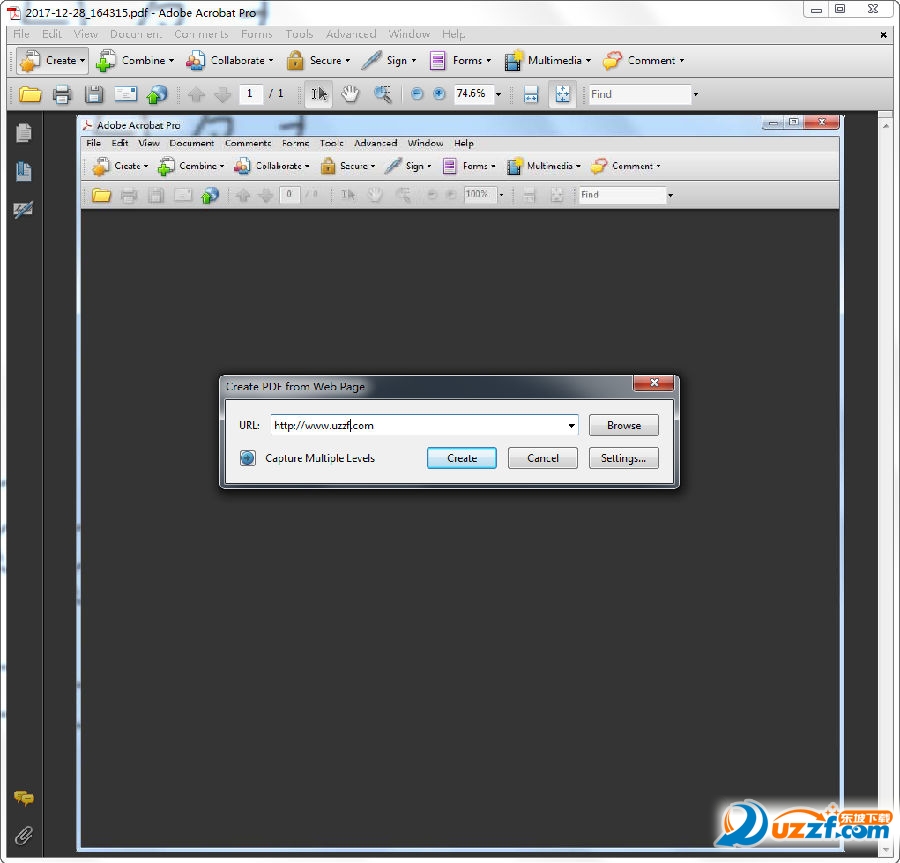The image size is (900, 863).
Task: Open the Bookmarks panel in left sidebar
Action: coord(24,171)
